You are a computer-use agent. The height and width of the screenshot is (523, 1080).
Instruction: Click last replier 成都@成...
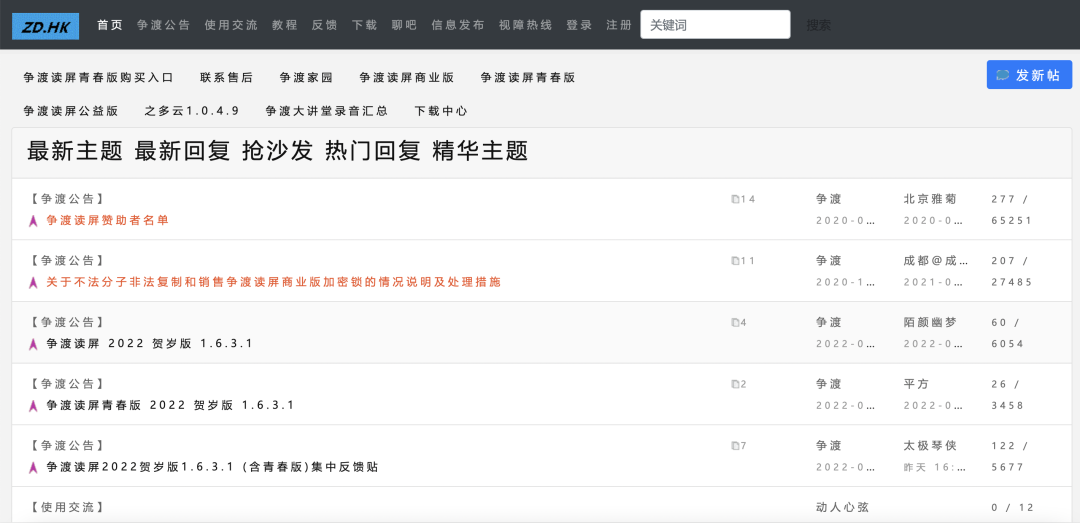(x=935, y=261)
